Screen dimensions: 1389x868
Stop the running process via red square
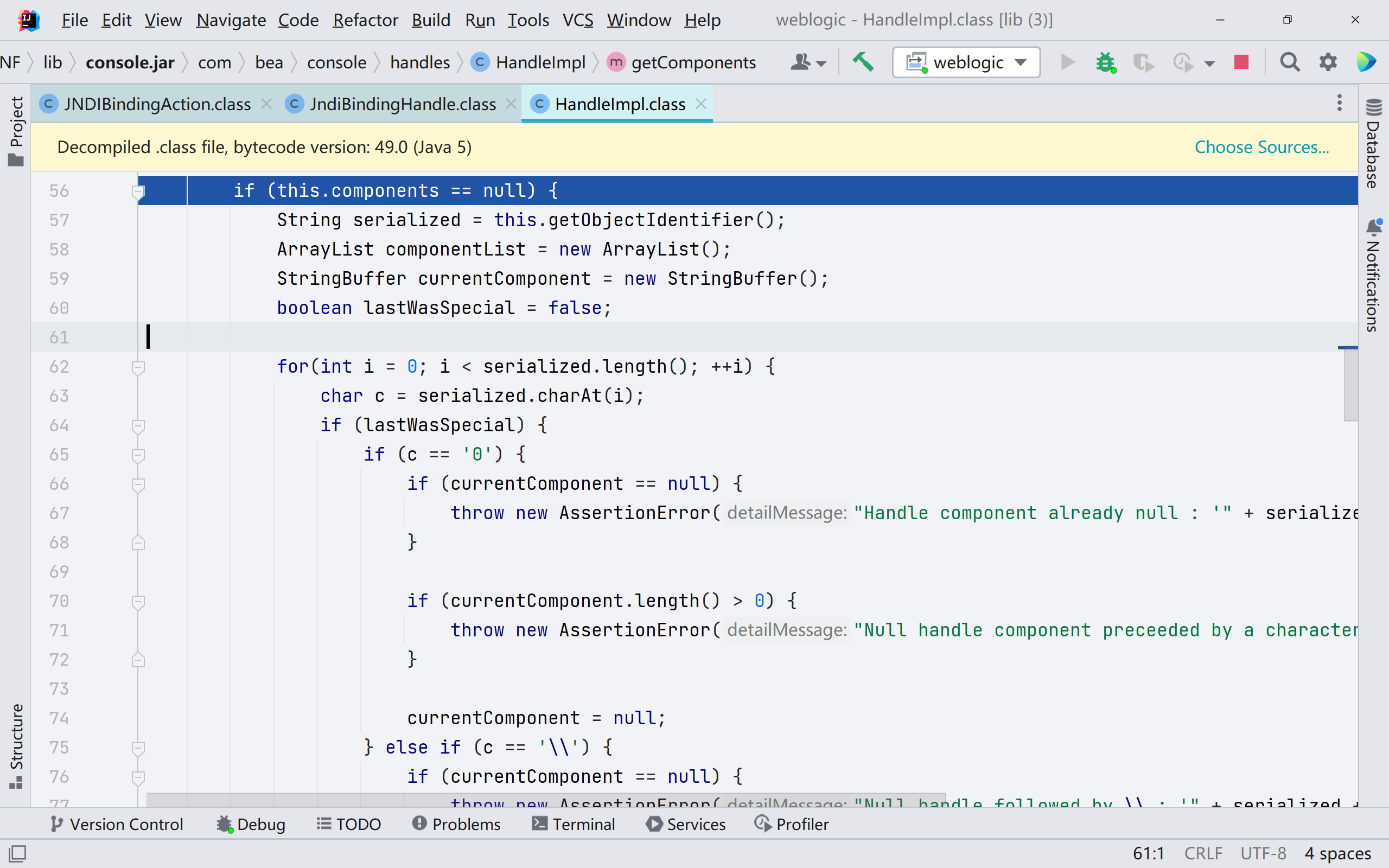[1241, 62]
